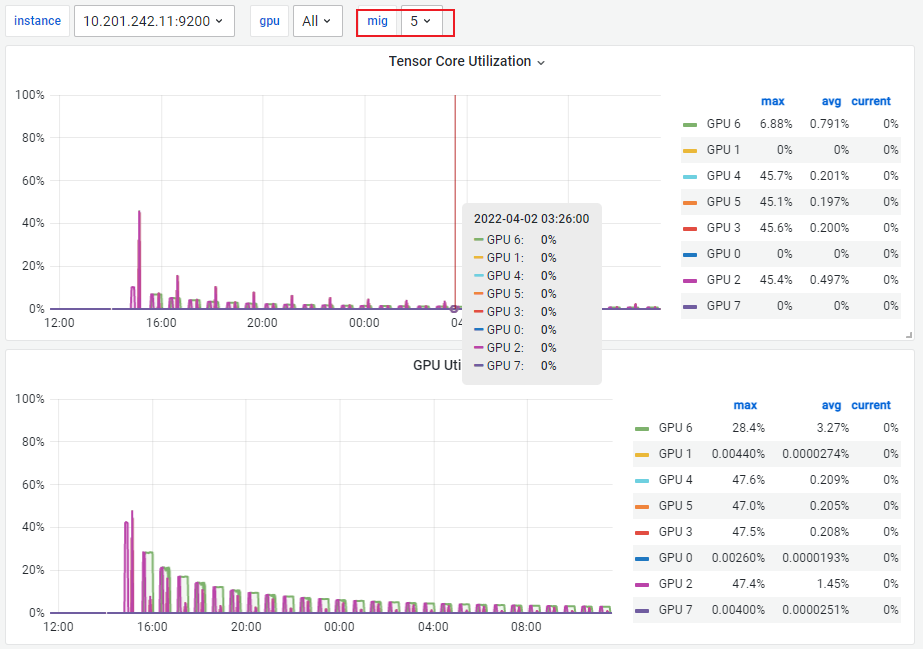923x649 pixels.
Task: Open the Tensor Core Utilization panel menu
Action: (540, 61)
